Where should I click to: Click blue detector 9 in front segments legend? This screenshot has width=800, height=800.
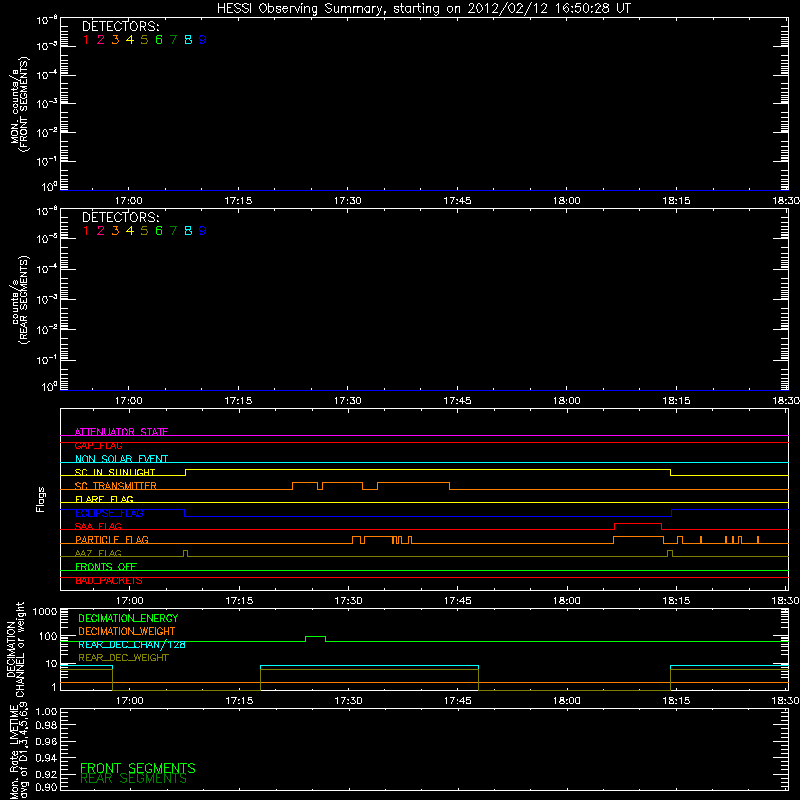(203, 40)
